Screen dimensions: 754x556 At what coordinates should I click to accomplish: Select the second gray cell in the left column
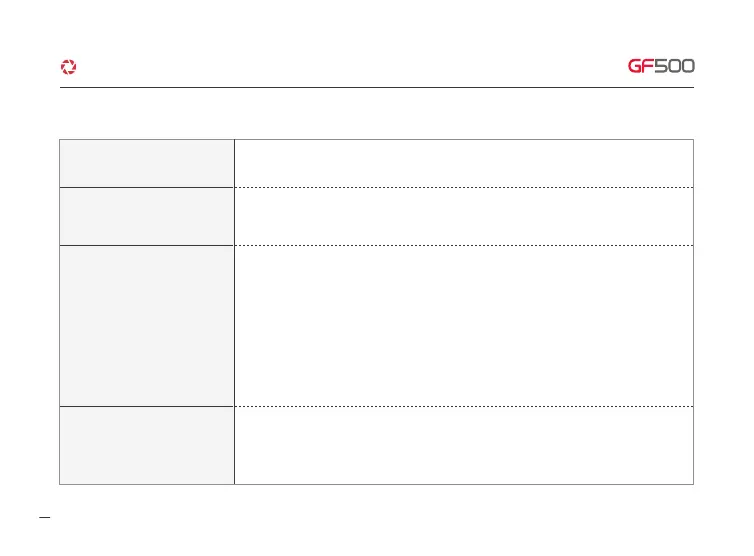point(147,216)
